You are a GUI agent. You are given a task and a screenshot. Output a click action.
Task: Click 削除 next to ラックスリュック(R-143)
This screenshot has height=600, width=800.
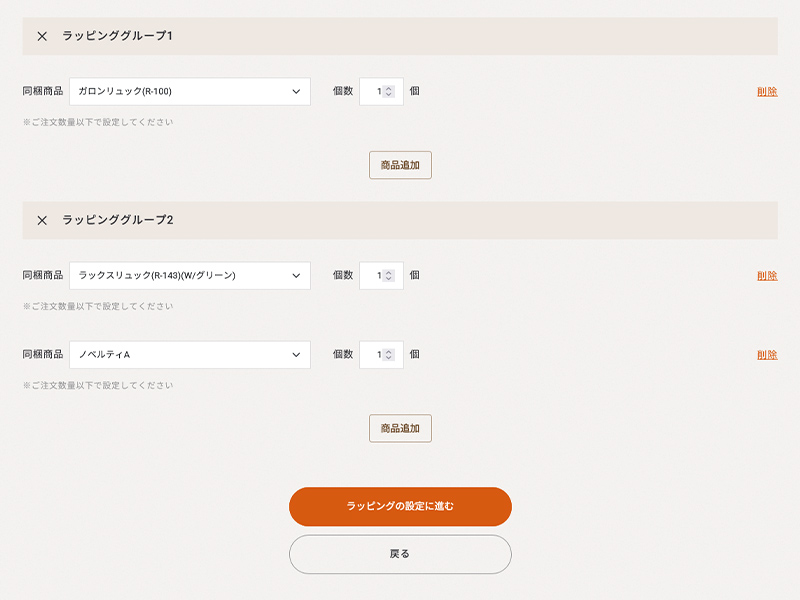click(x=766, y=276)
